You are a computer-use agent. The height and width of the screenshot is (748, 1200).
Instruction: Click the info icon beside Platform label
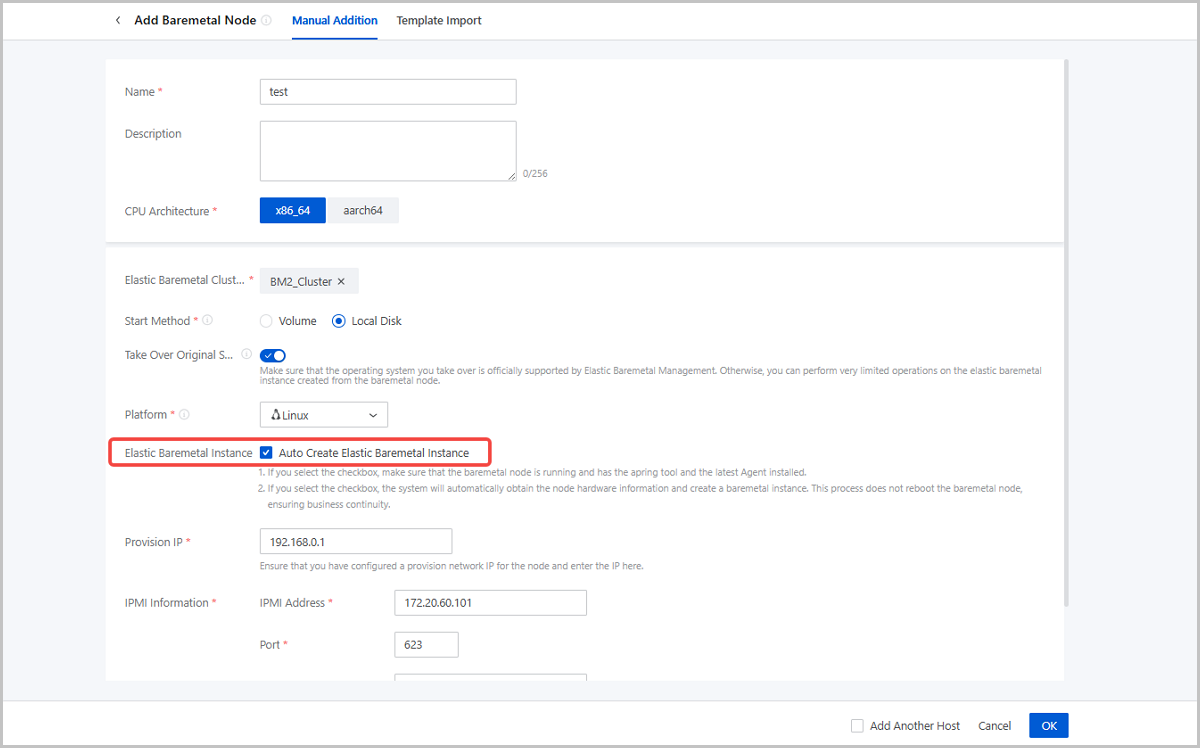pyautogui.click(x=184, y=414)
